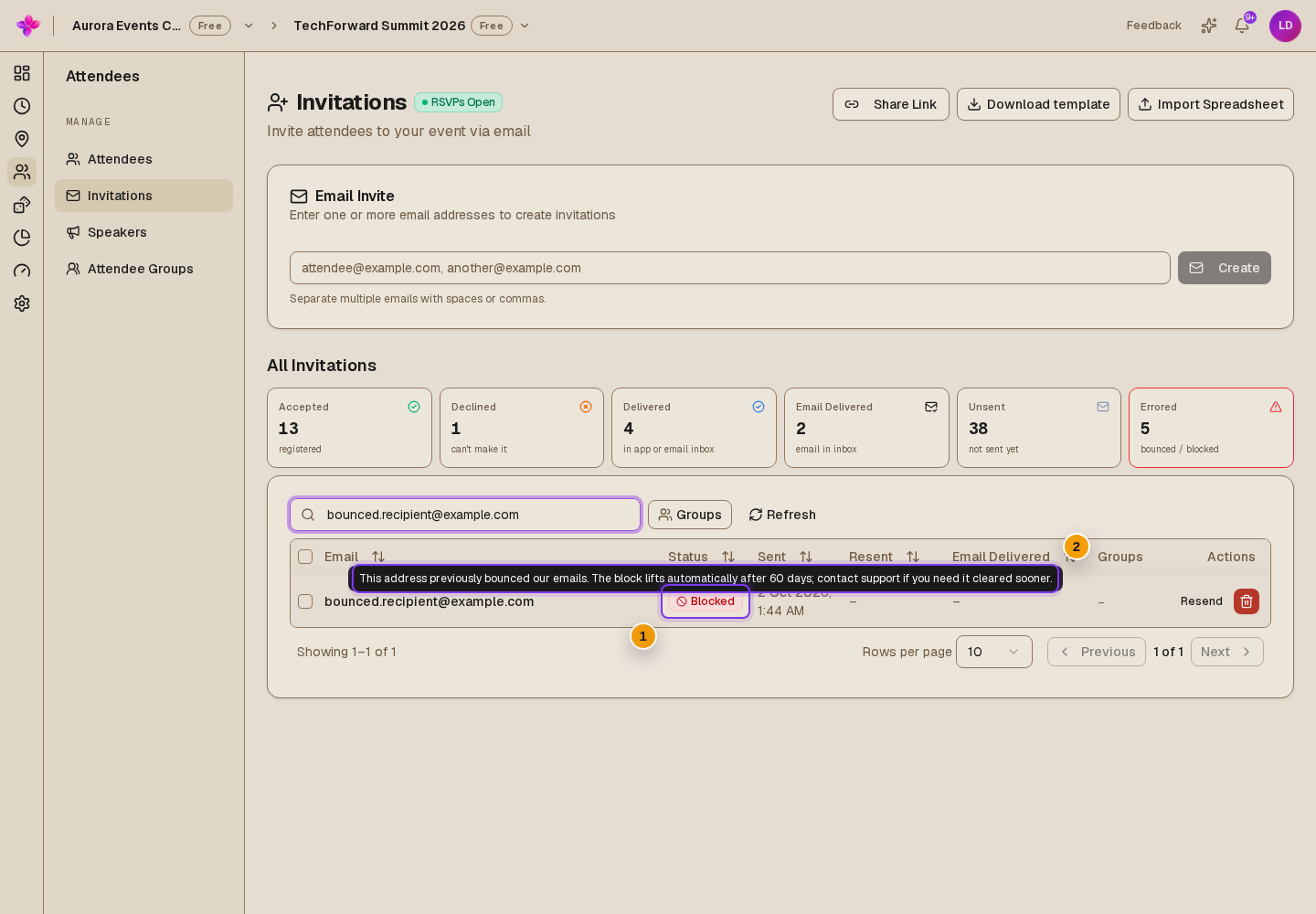
Task: Click Import Spreadsheet
Action: point(1211,104)
